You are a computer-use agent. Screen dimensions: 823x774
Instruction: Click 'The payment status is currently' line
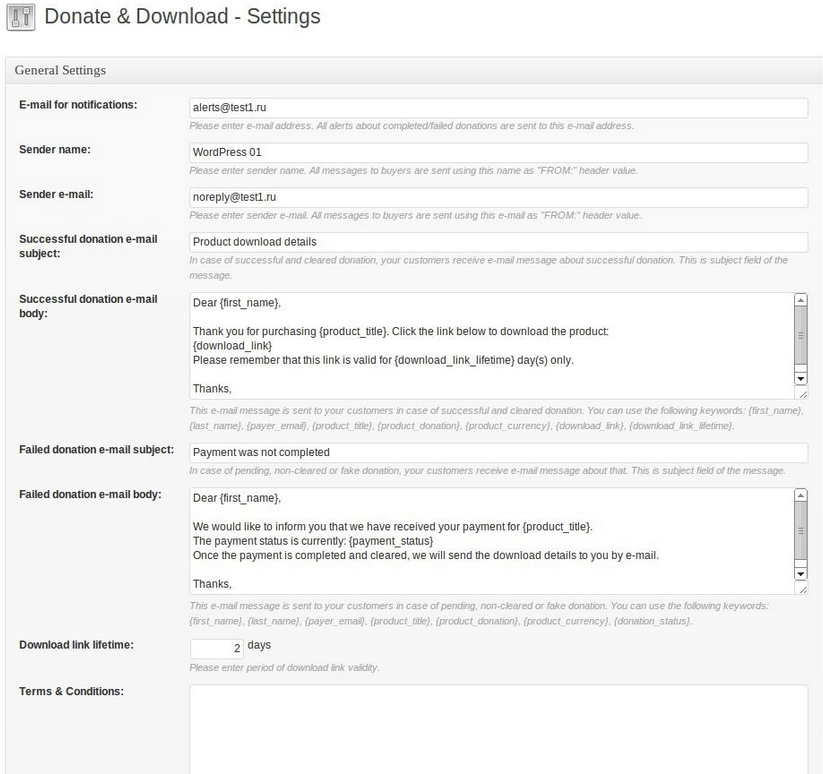tap(313, 541)
